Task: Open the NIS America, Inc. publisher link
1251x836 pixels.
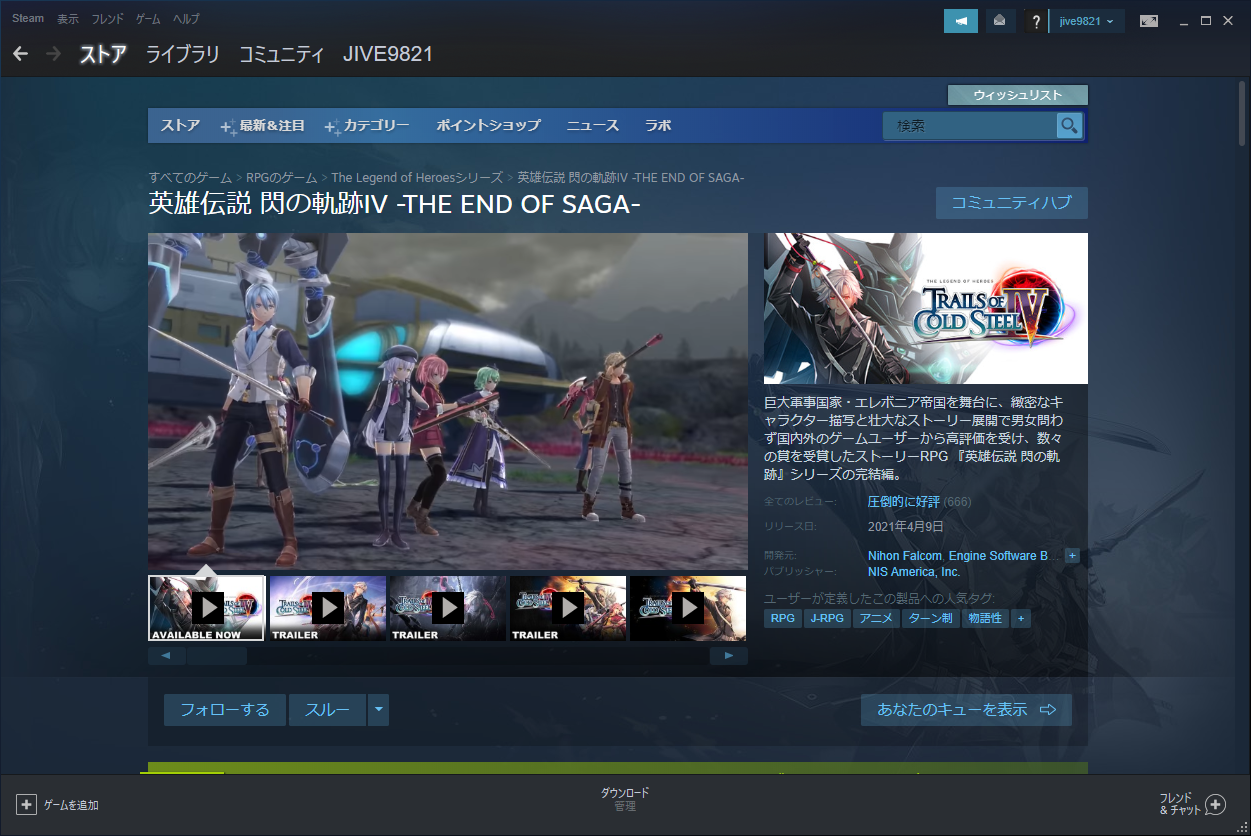Action: click(x=914, y=572)
